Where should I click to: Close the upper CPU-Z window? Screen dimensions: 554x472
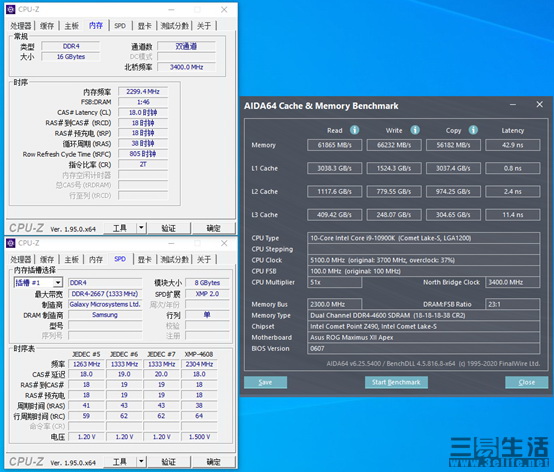click(x=224, y=10)
